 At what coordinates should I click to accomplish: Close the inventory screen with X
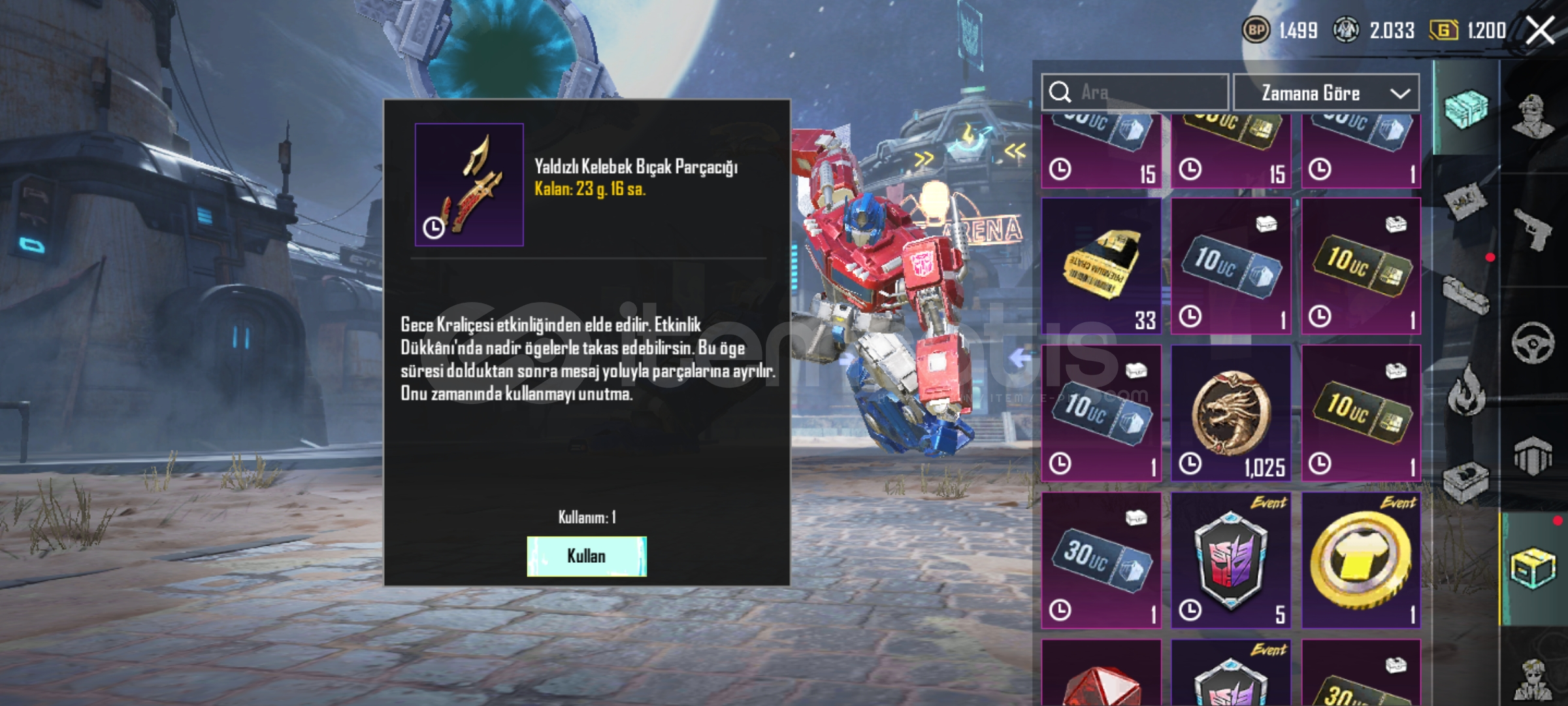(1541, 30)
